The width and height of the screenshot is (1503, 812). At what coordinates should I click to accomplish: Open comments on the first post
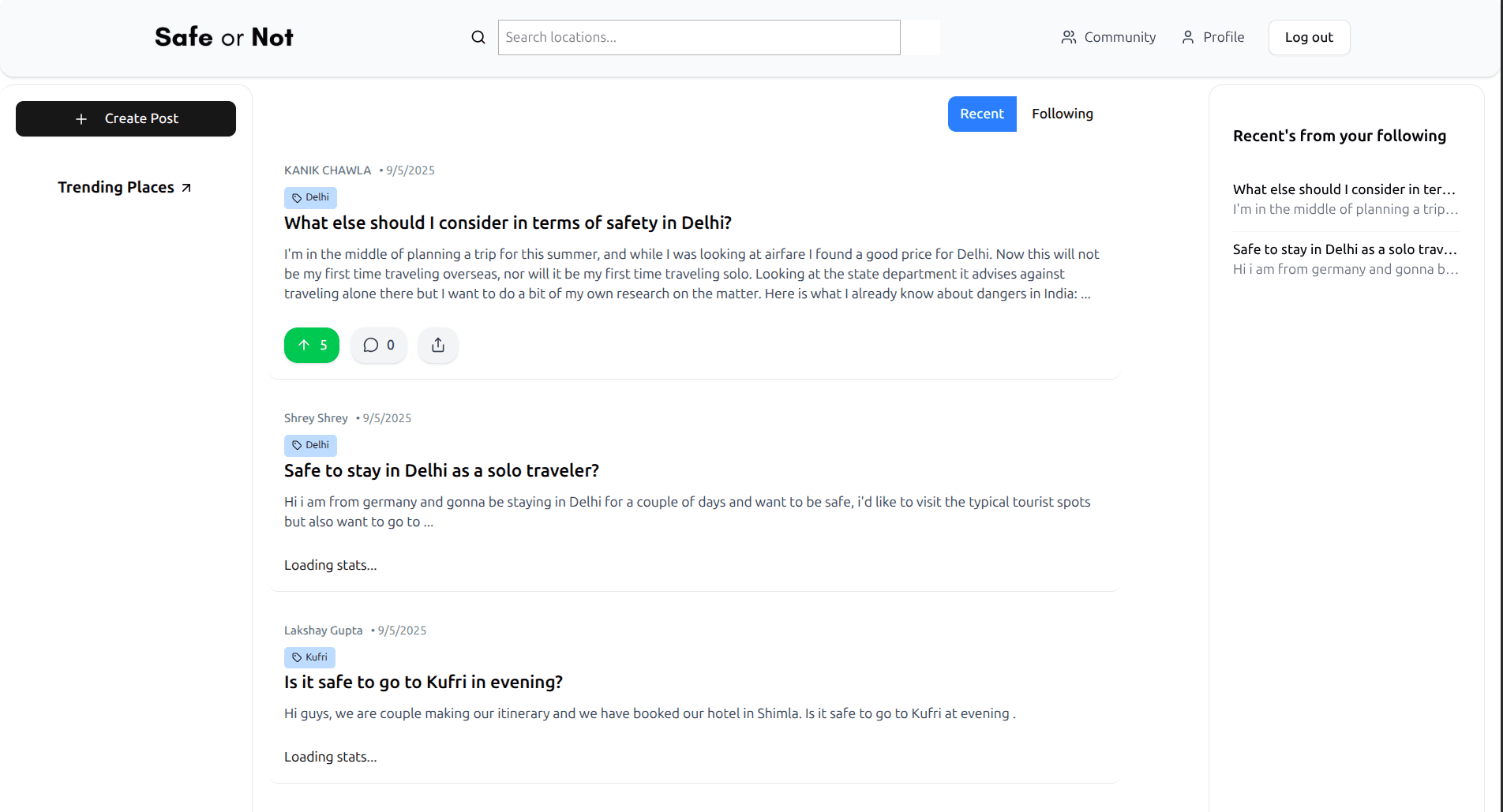[379, 345]
